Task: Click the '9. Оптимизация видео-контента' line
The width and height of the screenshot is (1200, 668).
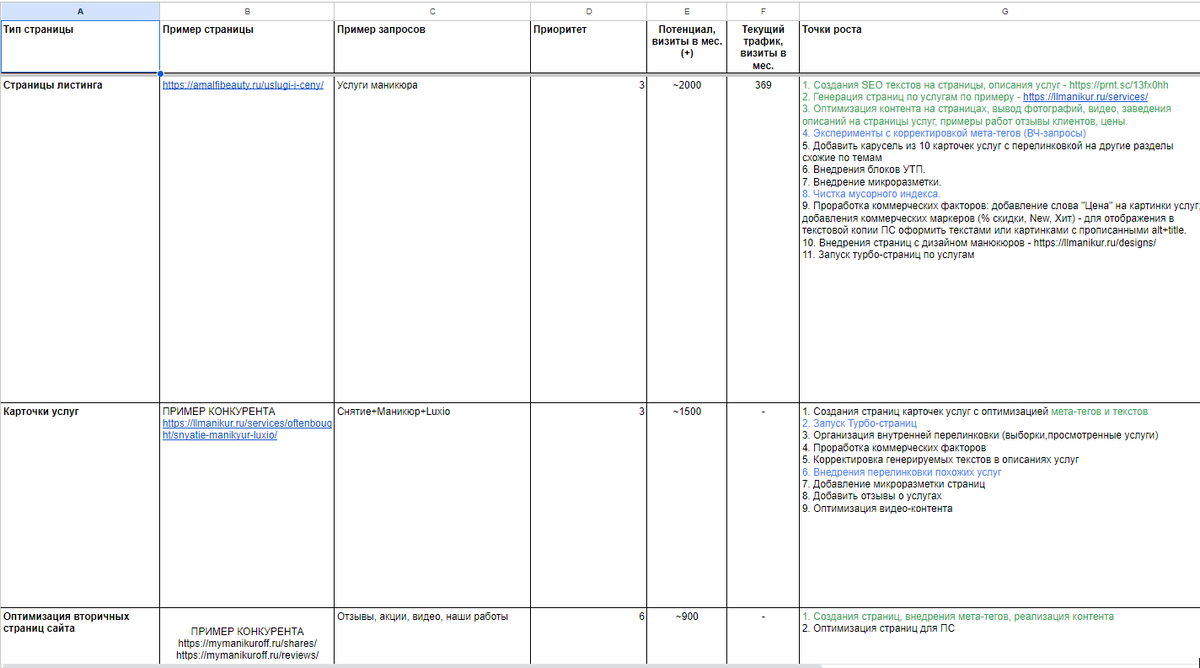Action: click(877, 508)
